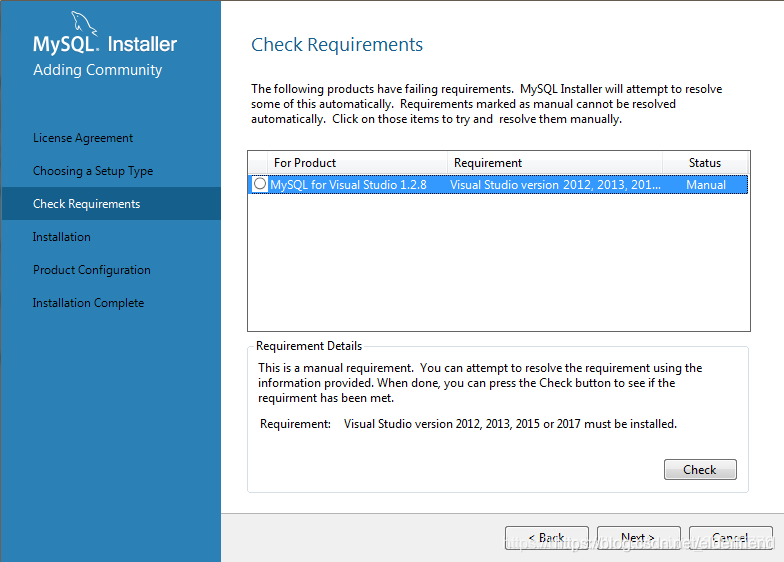
Task: Cancel the installer
Action: 730,538
